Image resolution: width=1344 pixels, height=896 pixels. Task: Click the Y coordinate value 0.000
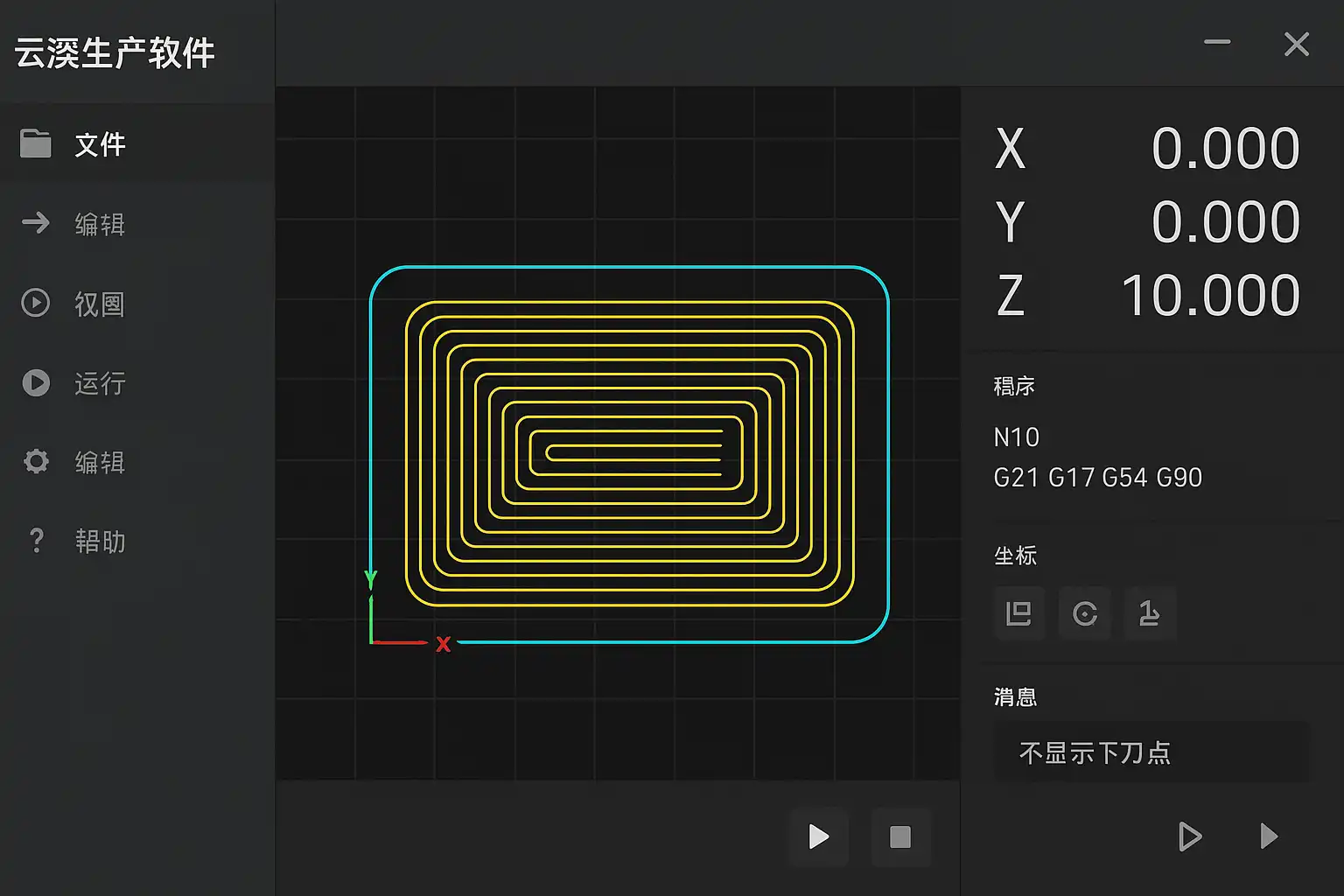coord(1225,222)
